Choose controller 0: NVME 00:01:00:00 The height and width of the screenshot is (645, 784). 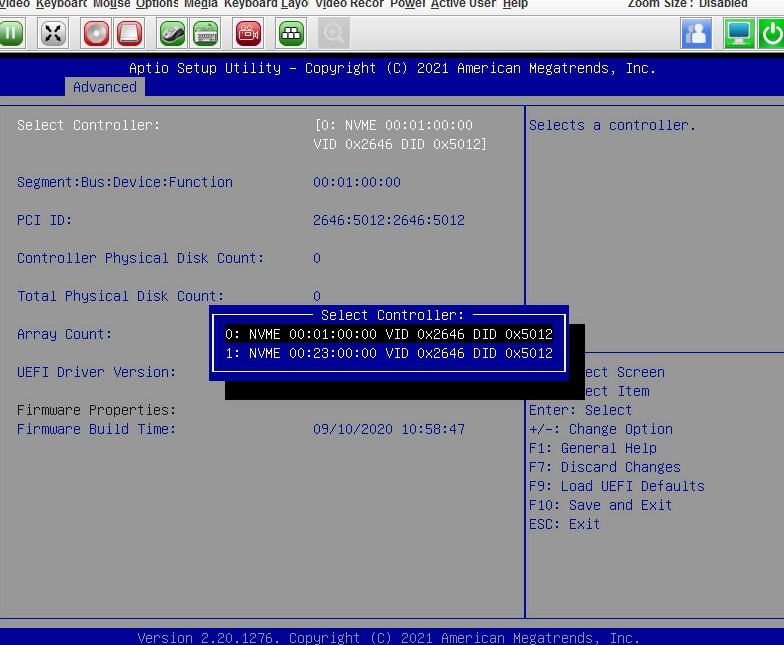tap(388, 334)
